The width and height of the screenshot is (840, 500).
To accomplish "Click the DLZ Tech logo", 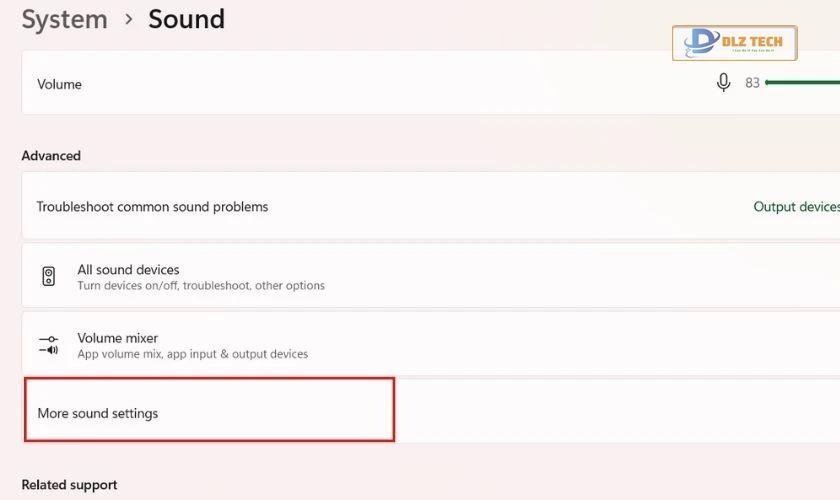I will [x=735, y=45].
